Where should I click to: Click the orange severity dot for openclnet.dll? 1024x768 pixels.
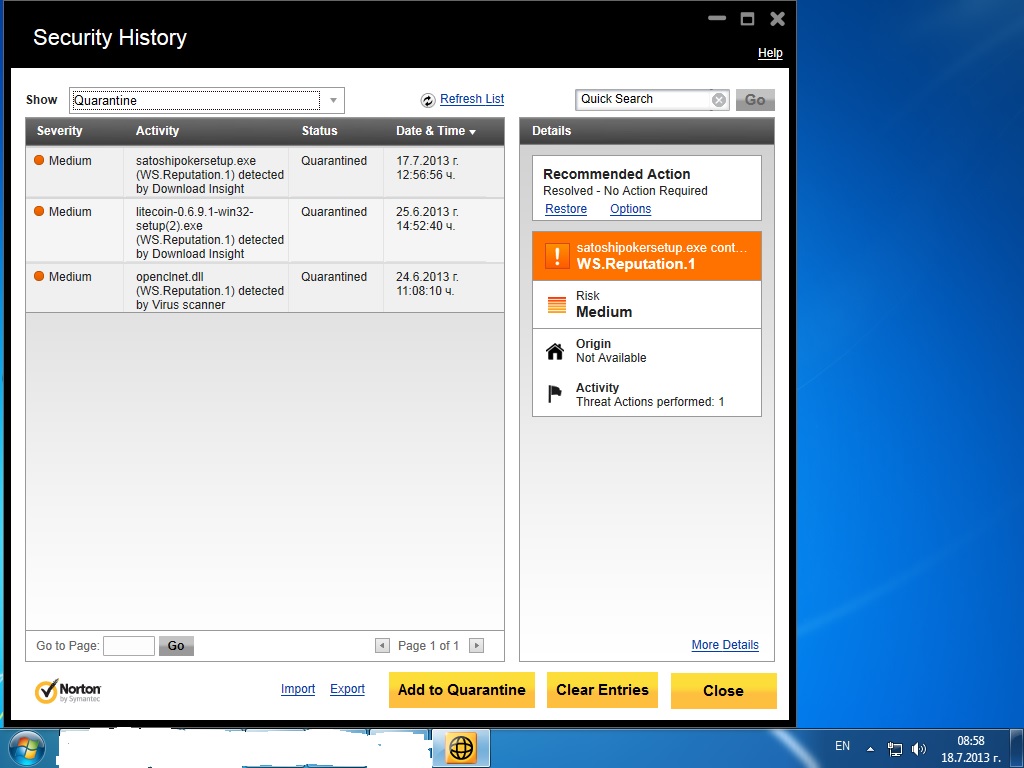39,276
